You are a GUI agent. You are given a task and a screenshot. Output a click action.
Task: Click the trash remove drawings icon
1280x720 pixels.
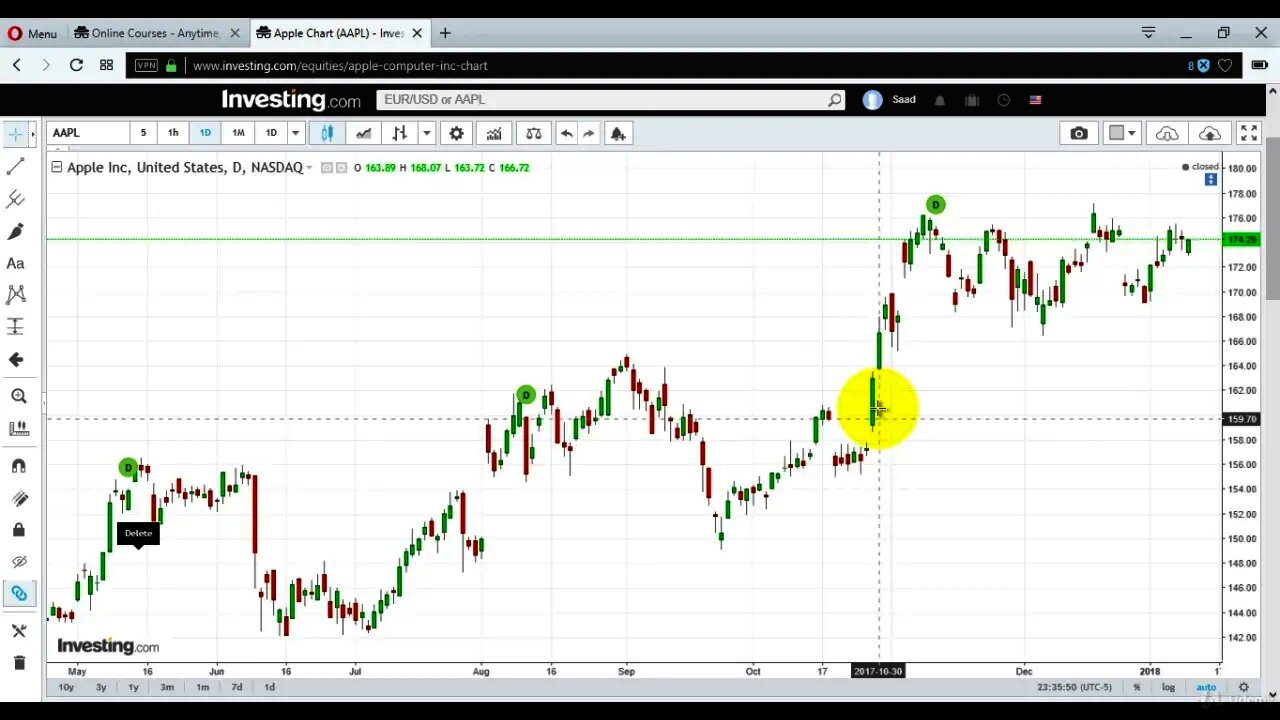point(18,662)
